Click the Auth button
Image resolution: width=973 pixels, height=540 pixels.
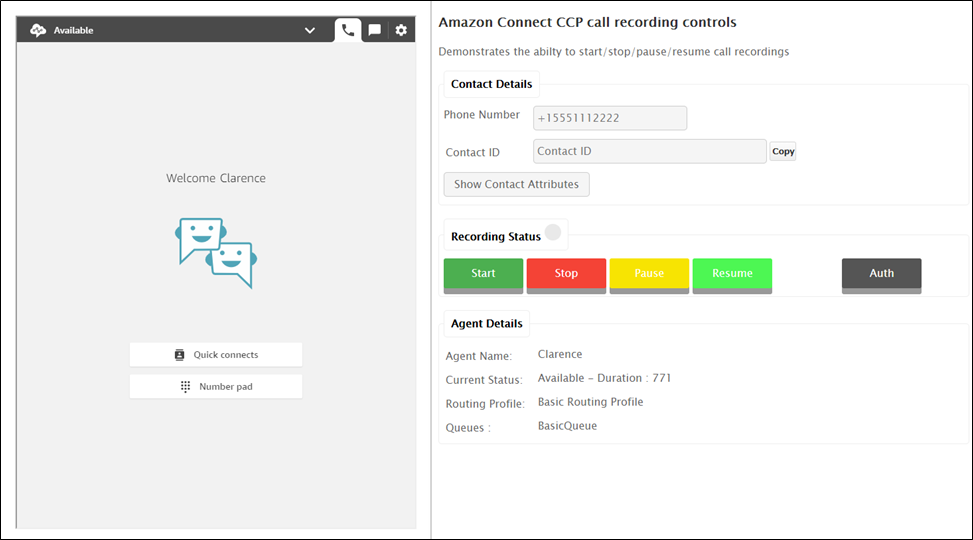pos(882,276)
